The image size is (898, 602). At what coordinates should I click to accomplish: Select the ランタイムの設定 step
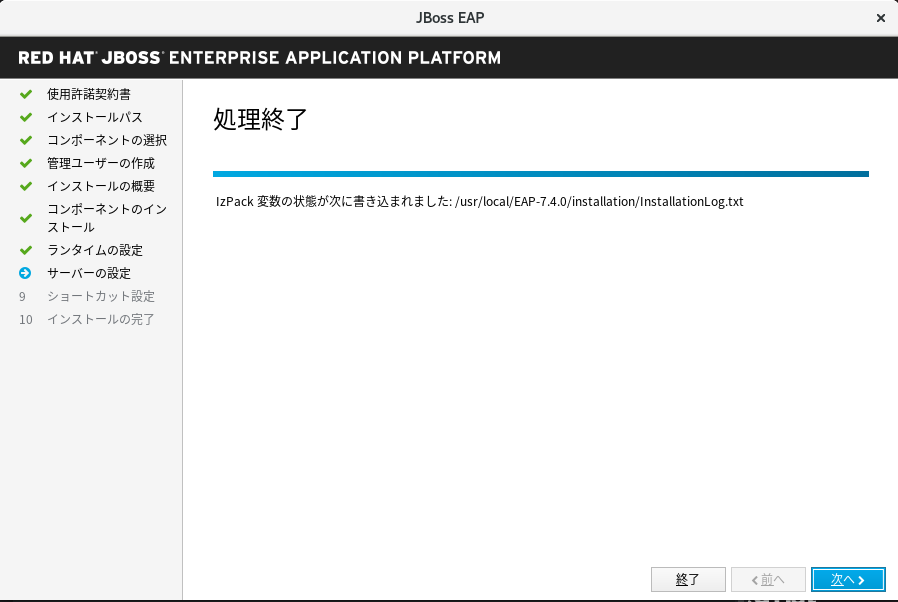click(x=95, y=250)
